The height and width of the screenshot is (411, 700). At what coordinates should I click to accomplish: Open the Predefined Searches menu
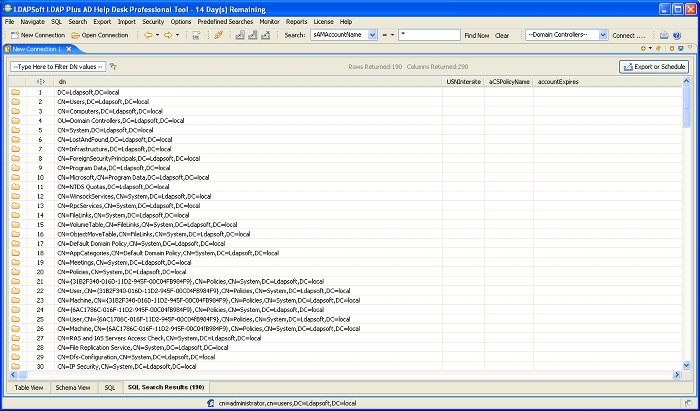225,20
